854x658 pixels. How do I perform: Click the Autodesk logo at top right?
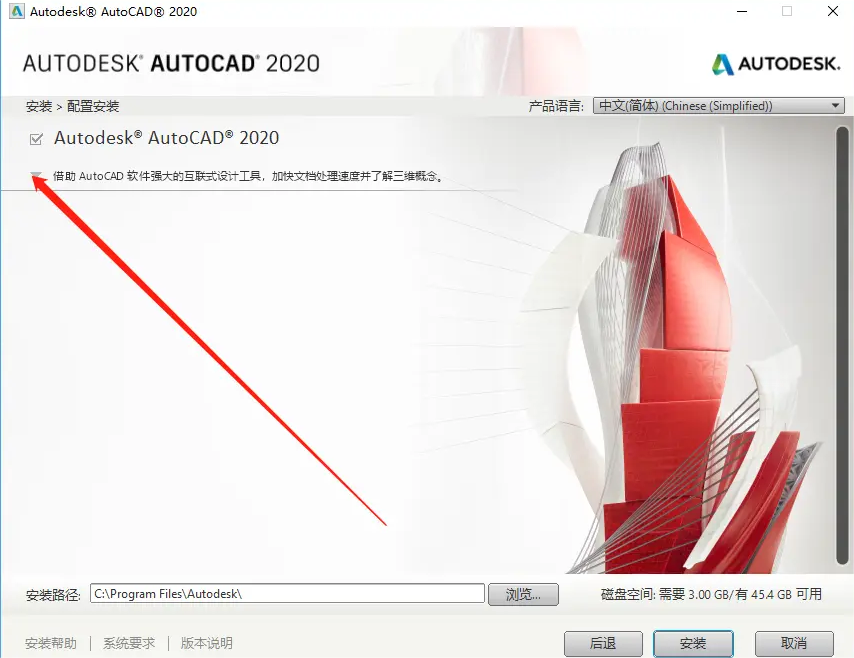pyautogui.click(x=776, y=64)
